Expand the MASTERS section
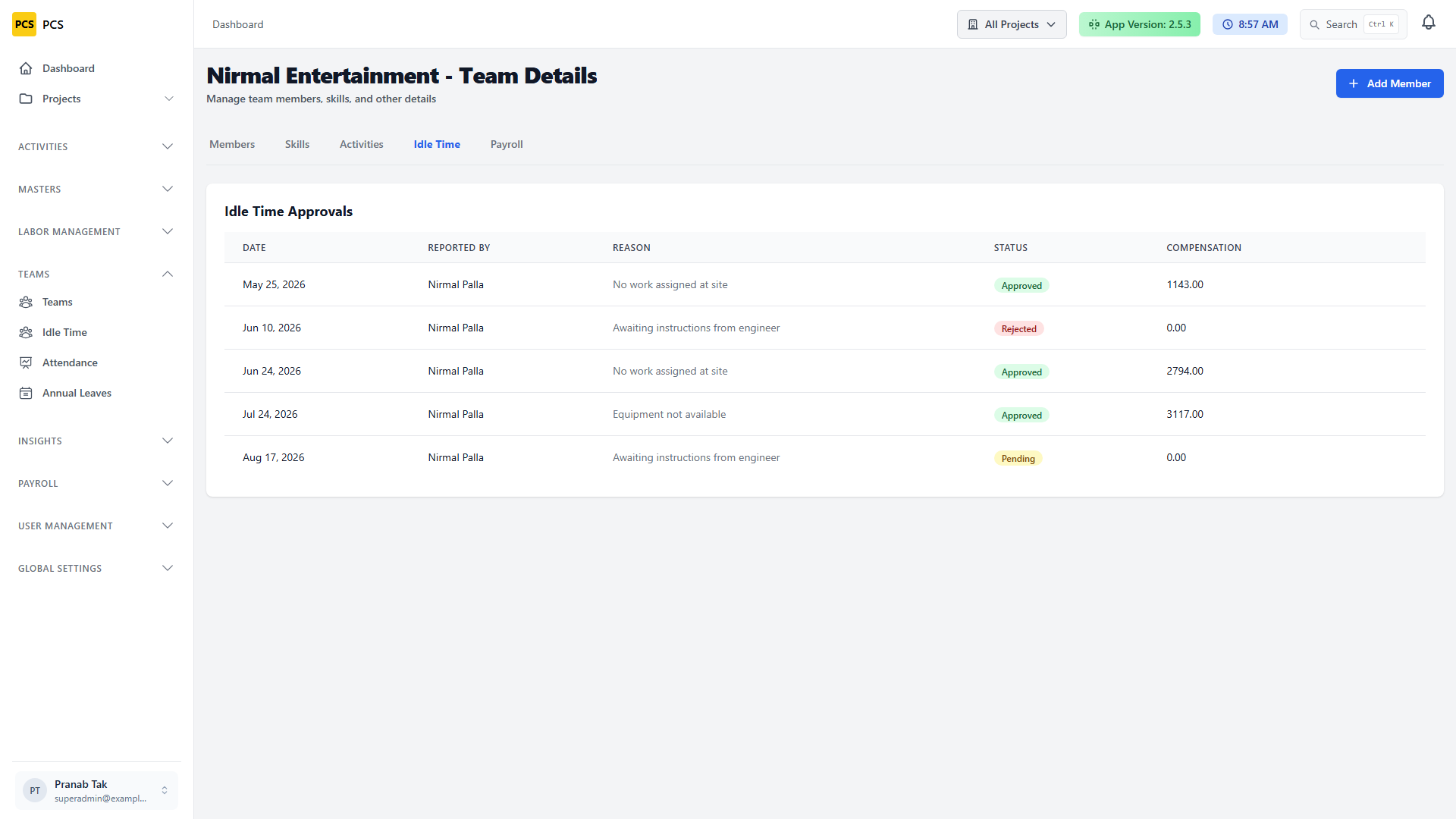 tap(96, 189)
